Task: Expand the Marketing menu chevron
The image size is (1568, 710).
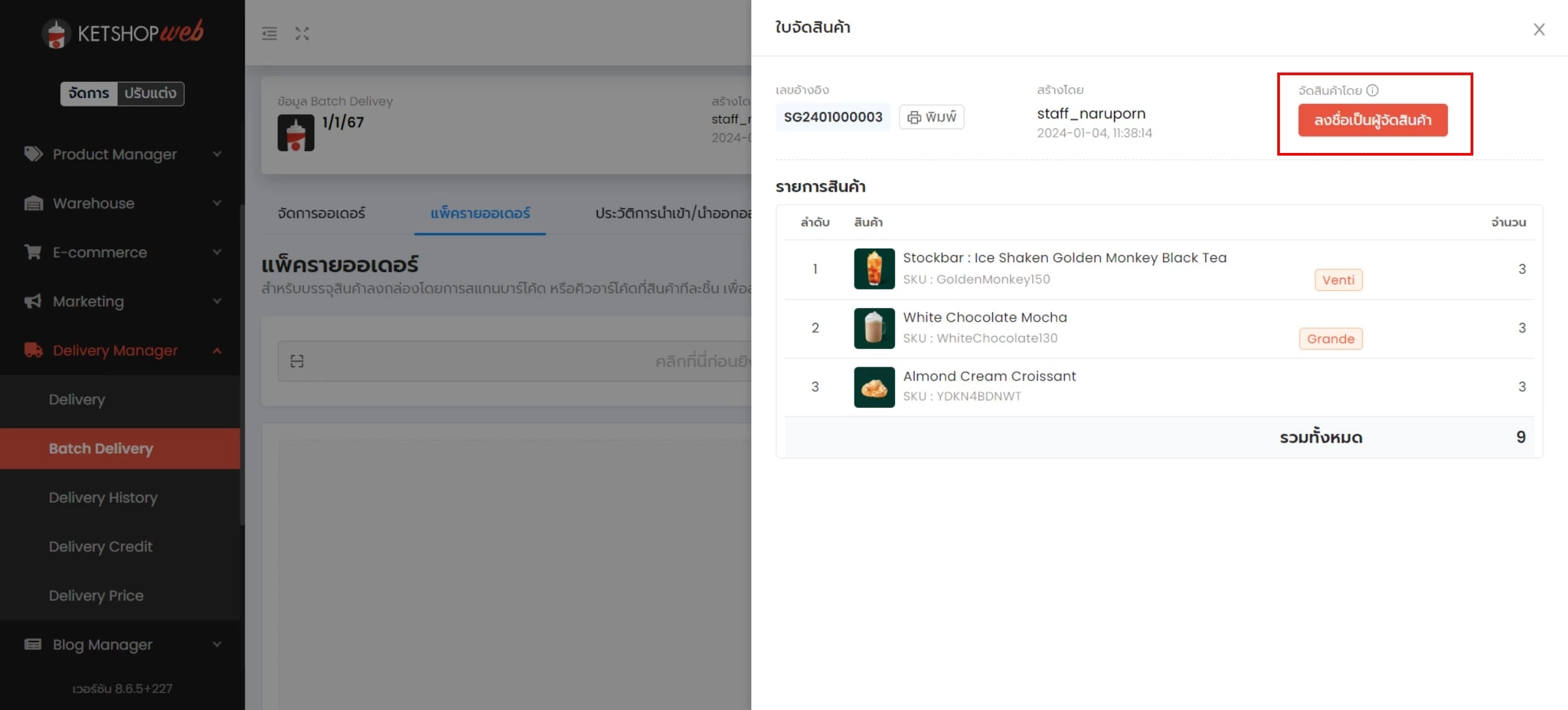Action: pos(217,301)
